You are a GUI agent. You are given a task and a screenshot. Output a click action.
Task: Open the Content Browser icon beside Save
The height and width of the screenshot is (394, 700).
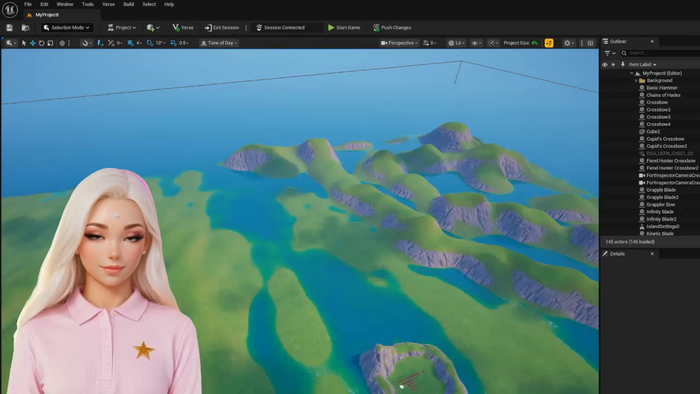[25, 28]
